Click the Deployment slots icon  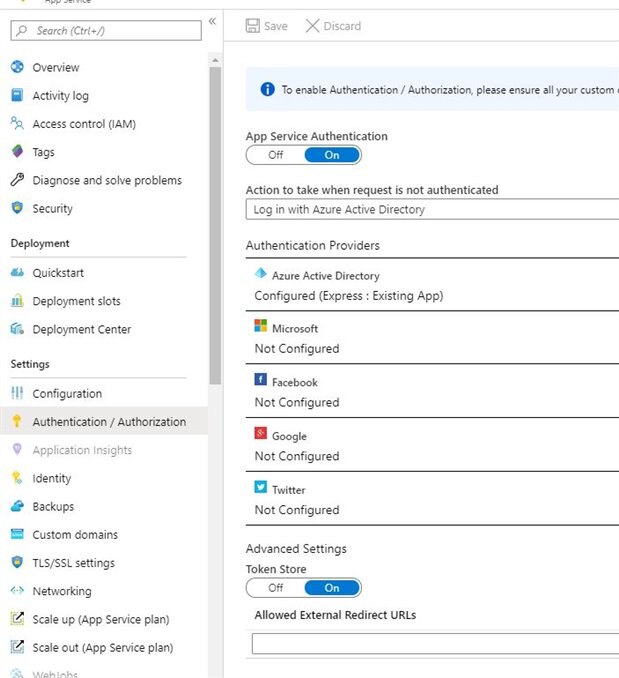tap(17, 301)
